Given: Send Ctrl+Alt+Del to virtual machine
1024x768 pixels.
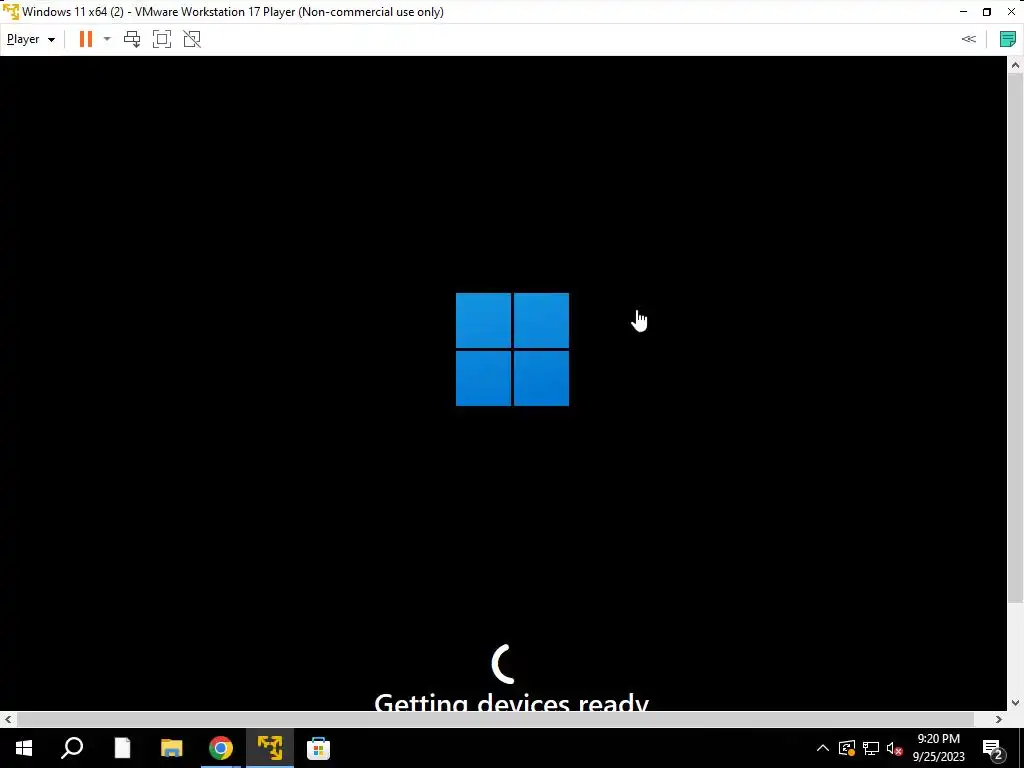Looking at the screenshot, I should point(132,39).
